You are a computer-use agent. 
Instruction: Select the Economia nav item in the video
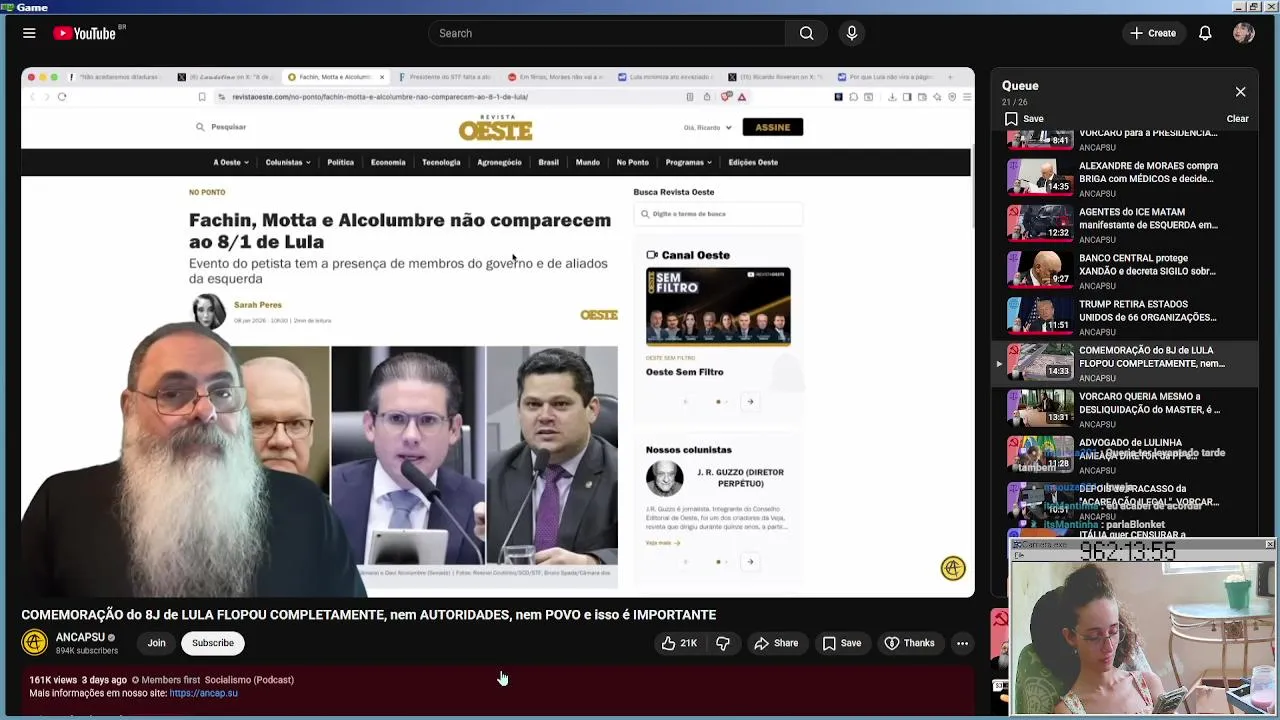388,162
